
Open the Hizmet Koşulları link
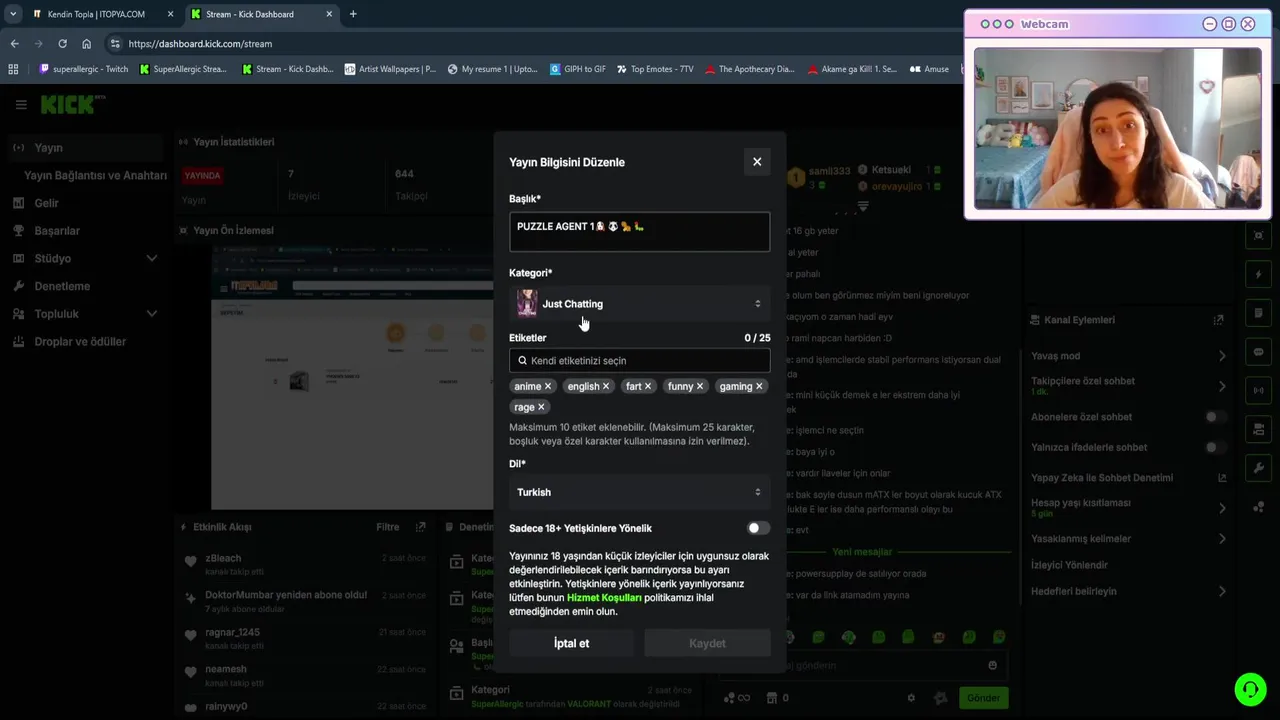click(x=604, y=598)
